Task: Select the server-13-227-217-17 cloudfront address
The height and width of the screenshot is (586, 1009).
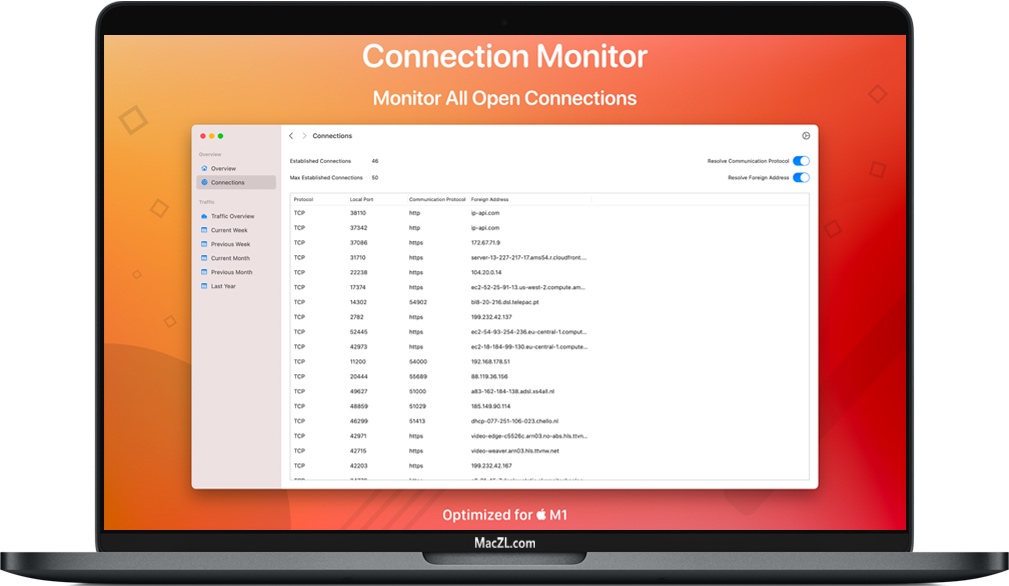Action: pos(528,257)
